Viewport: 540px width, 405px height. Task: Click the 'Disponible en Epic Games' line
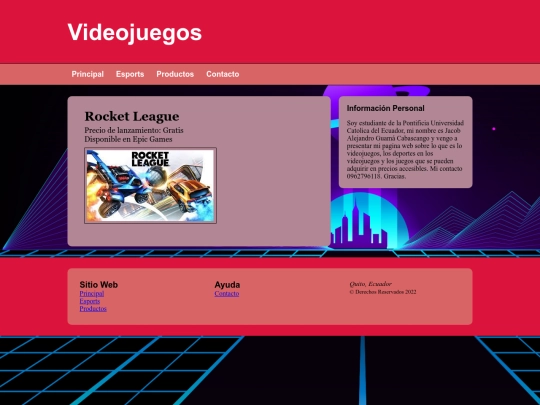pyautogui.click(x=128, y=139)
